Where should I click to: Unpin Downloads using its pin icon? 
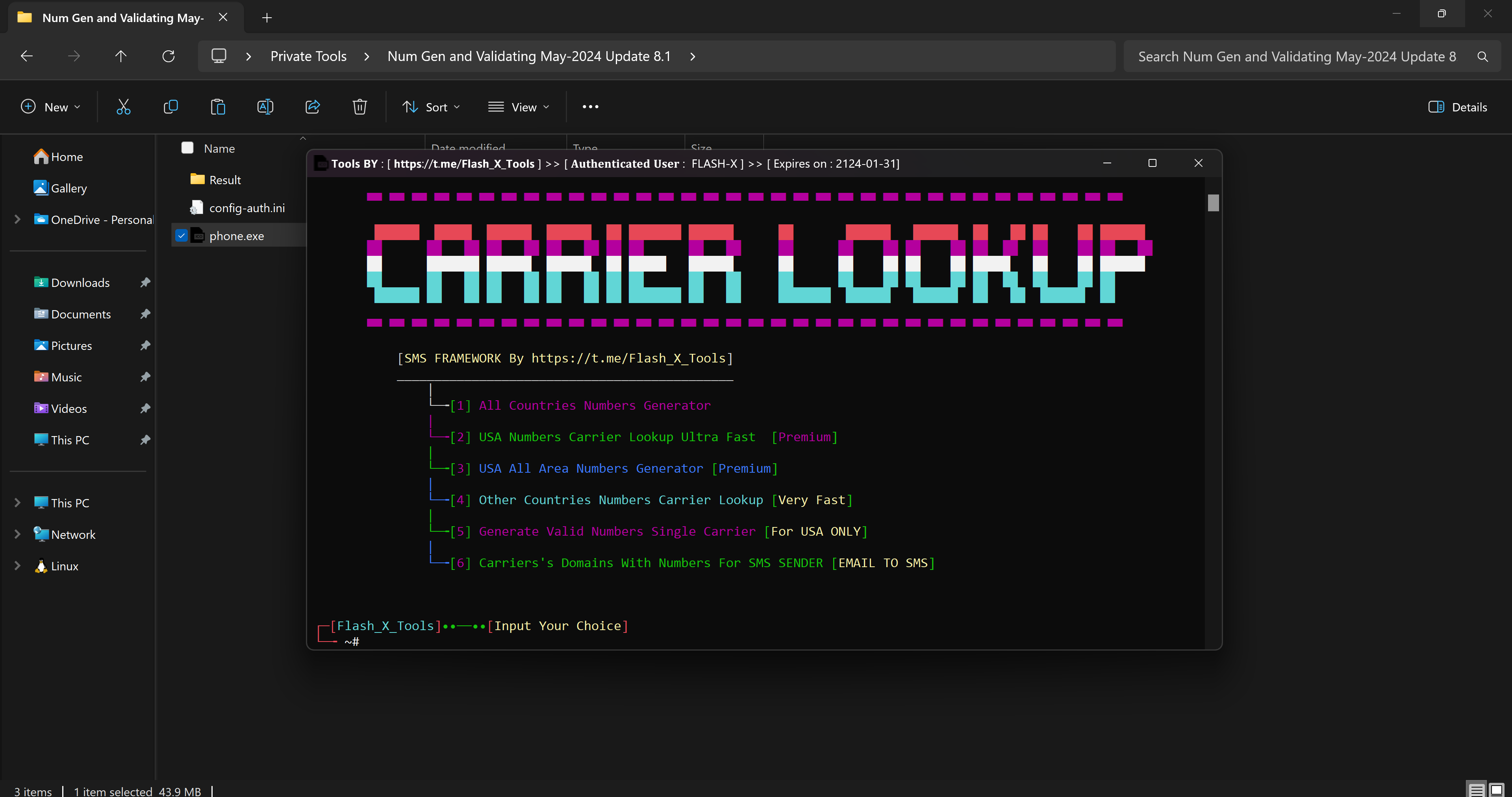145,283
